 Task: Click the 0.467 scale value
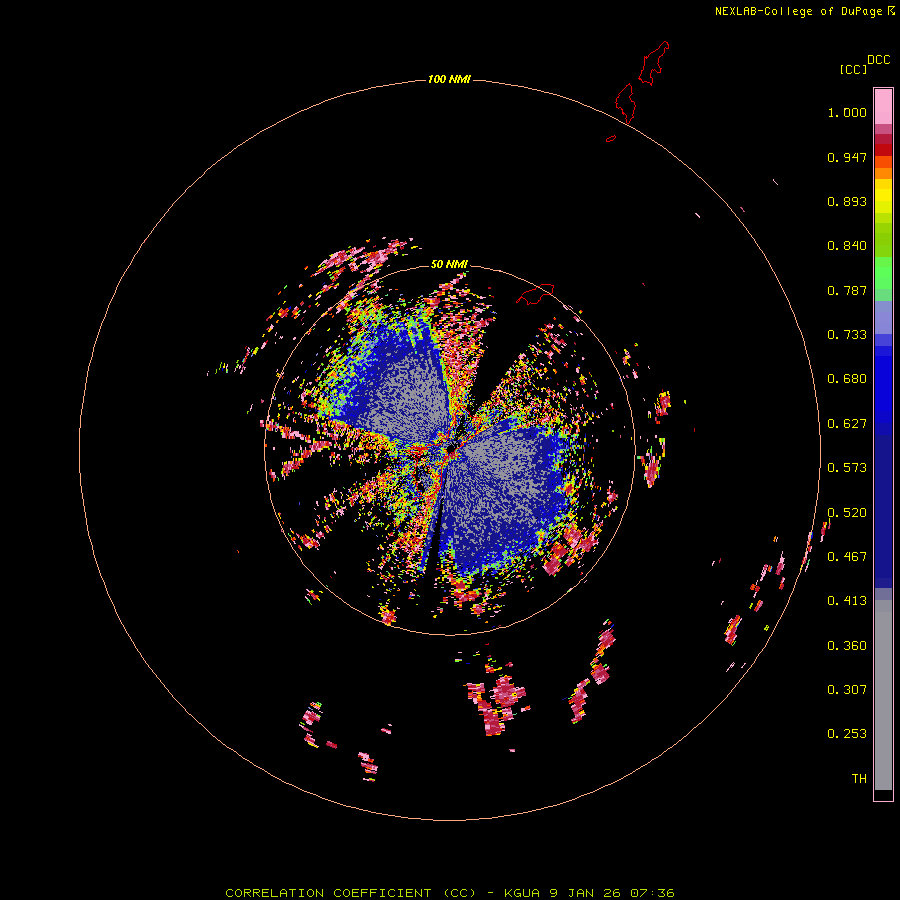[847, 557]
